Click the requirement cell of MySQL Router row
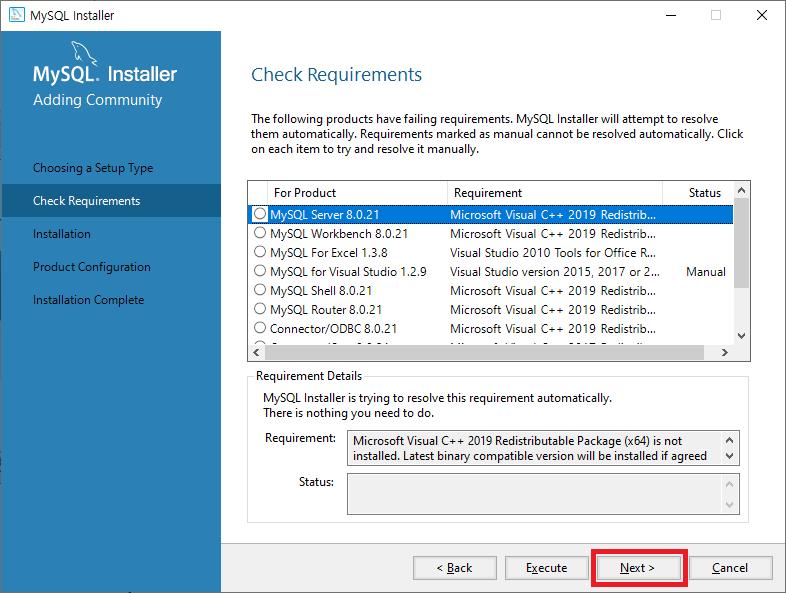This screenshot has height=593, width=786. (553, 310)
